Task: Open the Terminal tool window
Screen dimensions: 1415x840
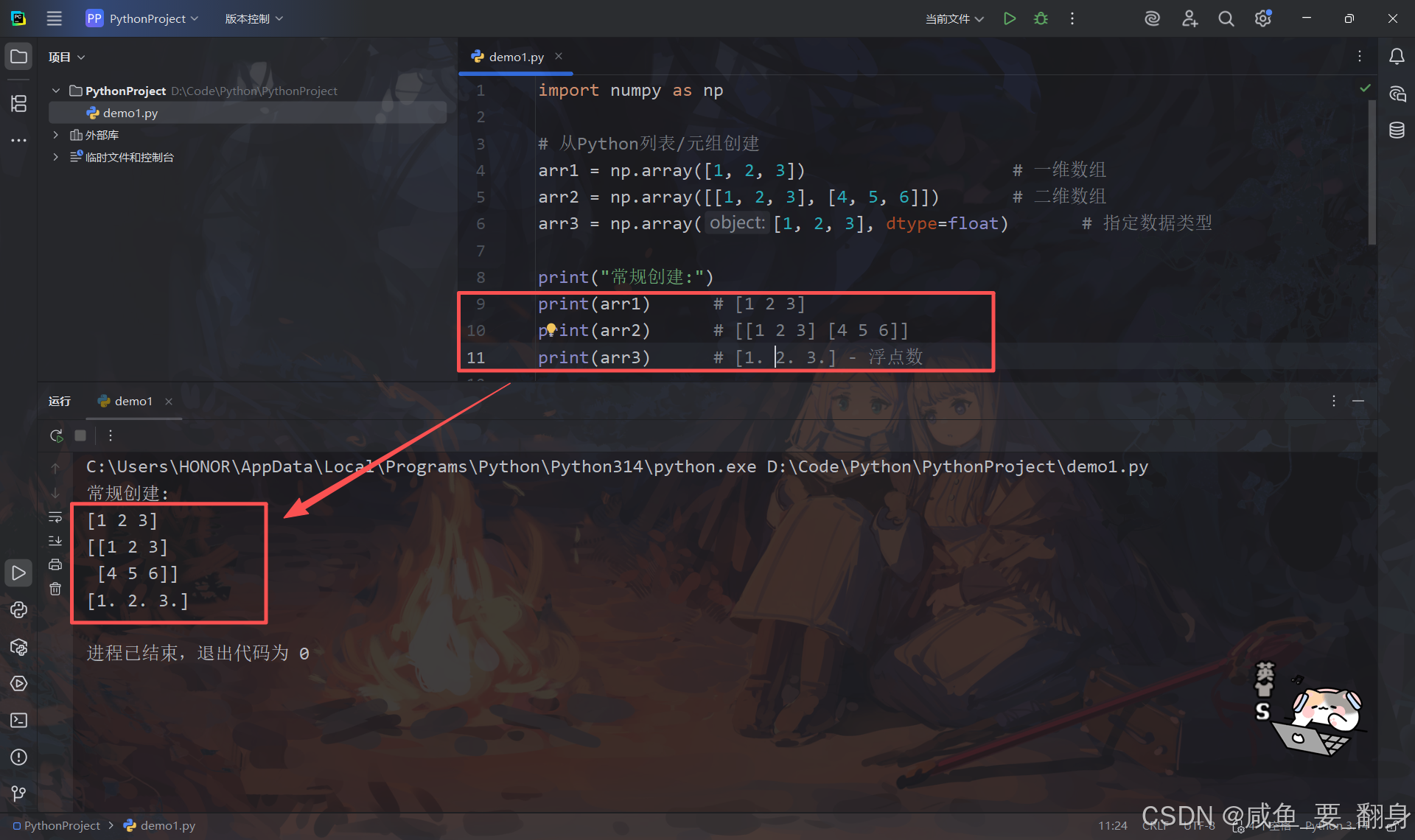Action: click(19, 720)
